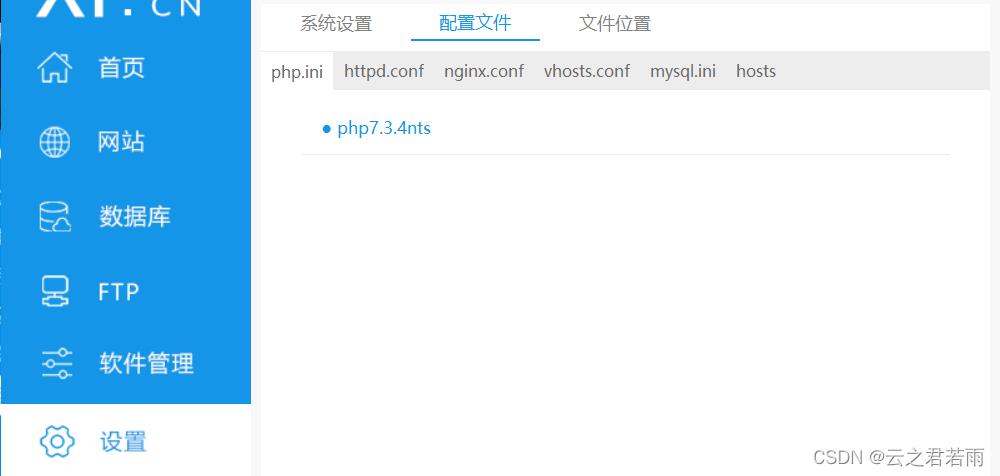Click the sliders icon for 软件管理
The image size is (1000, 476).
point(56,364)
